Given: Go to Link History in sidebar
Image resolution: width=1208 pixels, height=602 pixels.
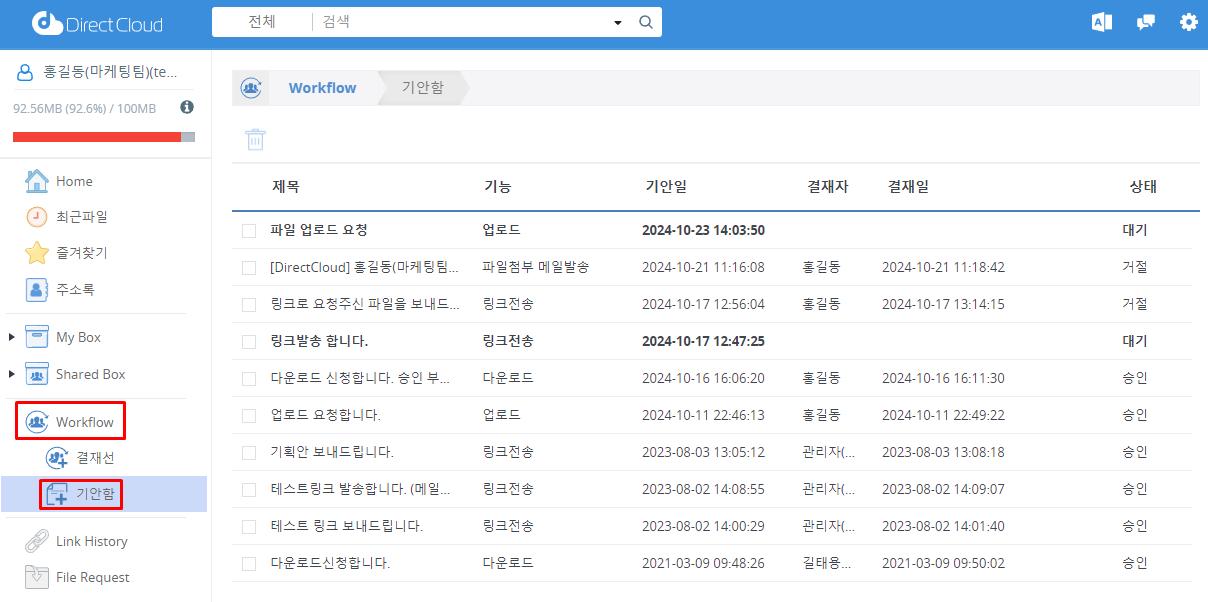Looking at the screenshot, I should (91, 541).
